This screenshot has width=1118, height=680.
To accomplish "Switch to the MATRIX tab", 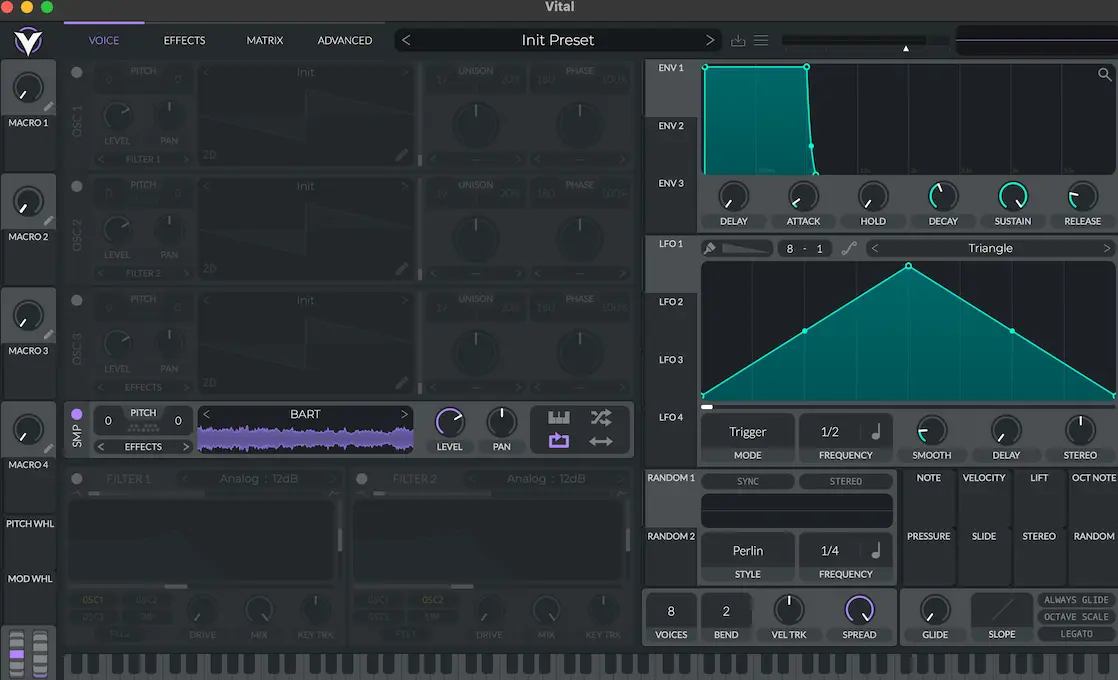I will (265, 41).
